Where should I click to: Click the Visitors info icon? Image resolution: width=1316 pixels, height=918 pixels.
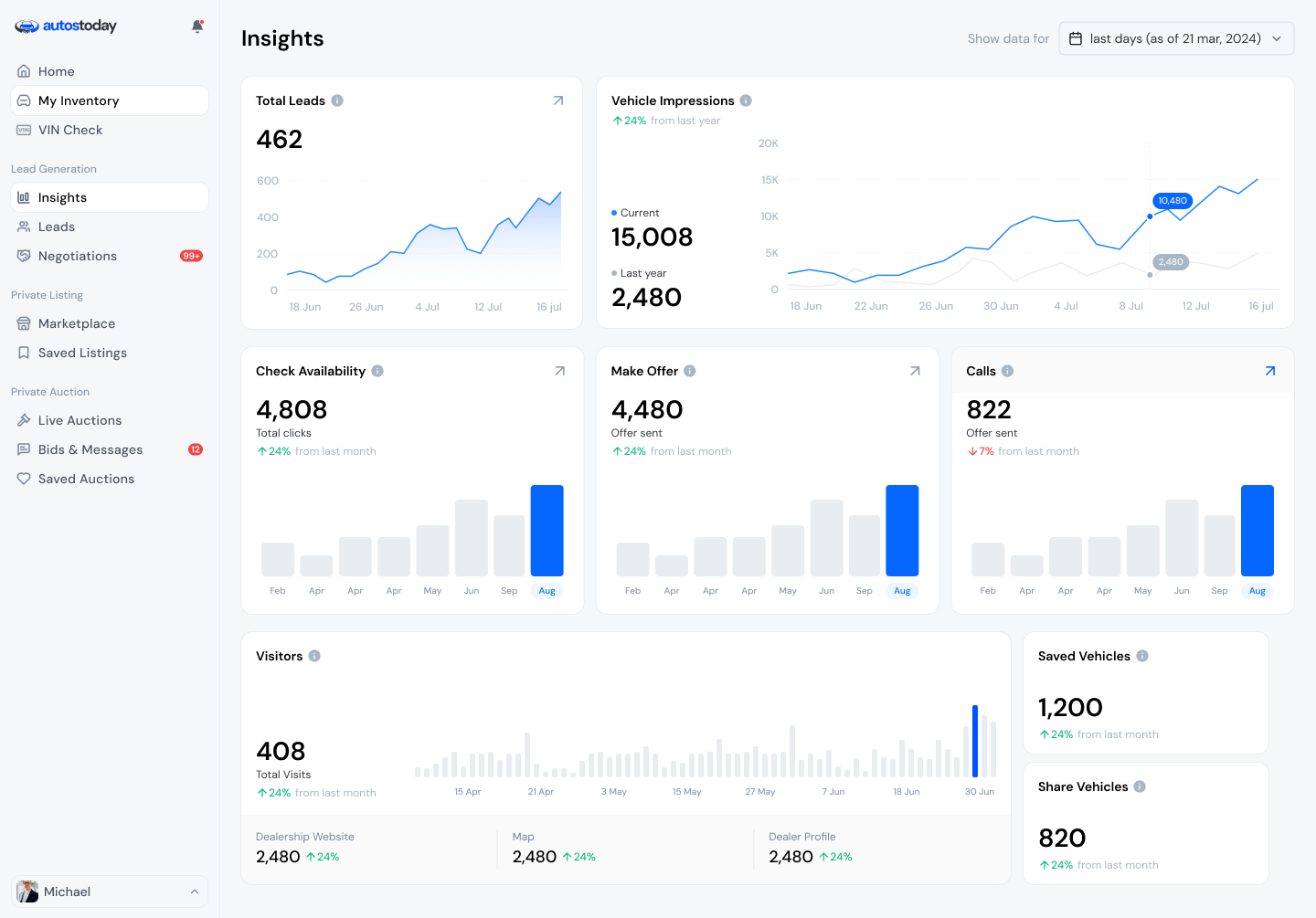pos(314,656)
